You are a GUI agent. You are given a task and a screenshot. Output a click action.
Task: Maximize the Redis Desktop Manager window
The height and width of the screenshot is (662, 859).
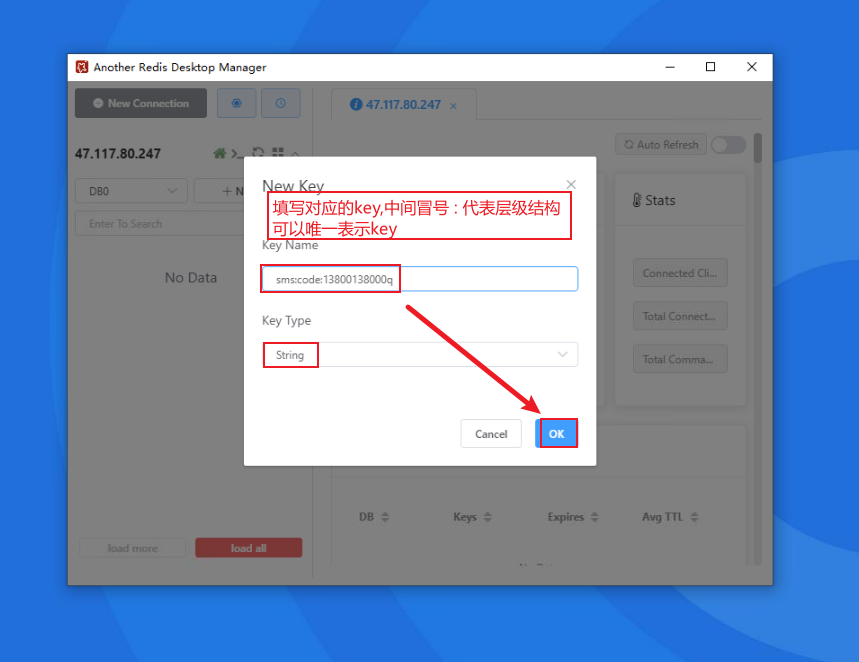point(711,67)
